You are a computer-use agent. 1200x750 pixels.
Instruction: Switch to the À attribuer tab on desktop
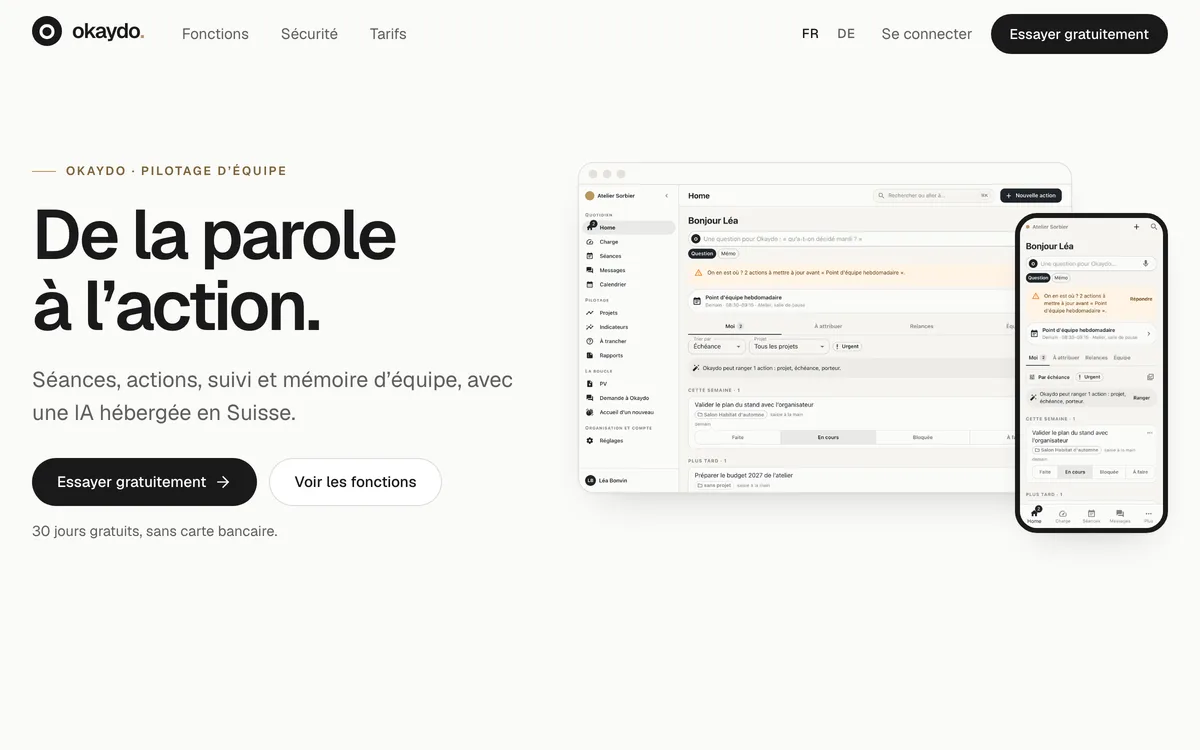[x=828, y=326]
